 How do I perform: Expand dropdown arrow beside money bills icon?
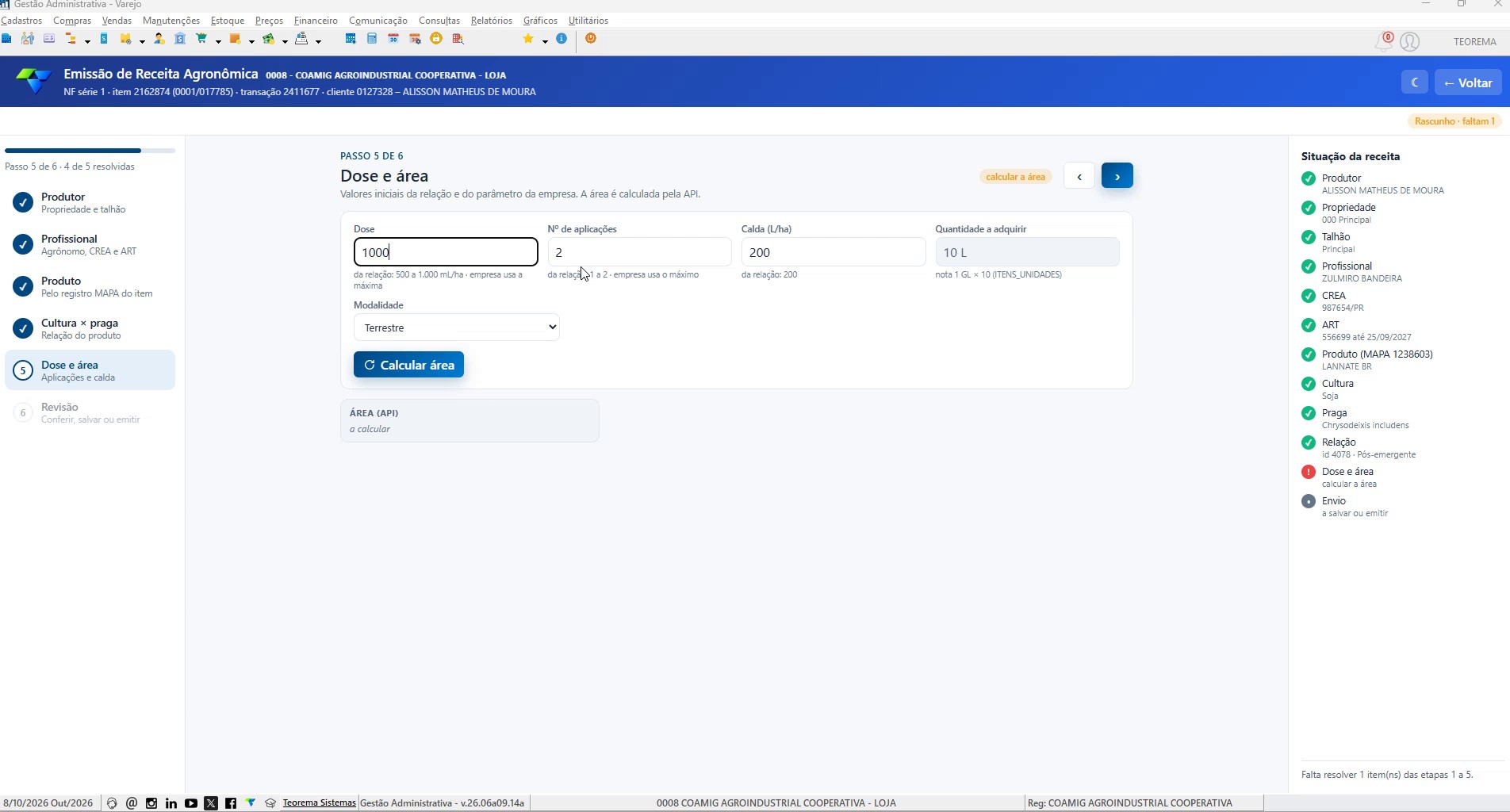pos(285,41)
